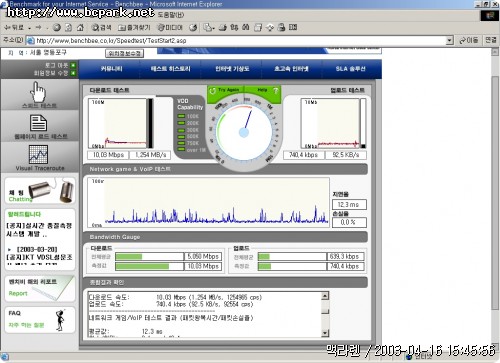The image size is (500, 363).
Task: Open the Media (미디어) toolbar button
Action: pos(170,28)
